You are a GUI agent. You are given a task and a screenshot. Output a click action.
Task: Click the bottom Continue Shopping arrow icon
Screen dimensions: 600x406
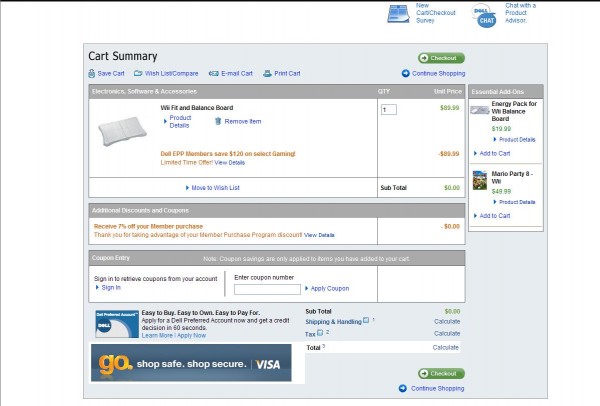(x=403, y=388)
